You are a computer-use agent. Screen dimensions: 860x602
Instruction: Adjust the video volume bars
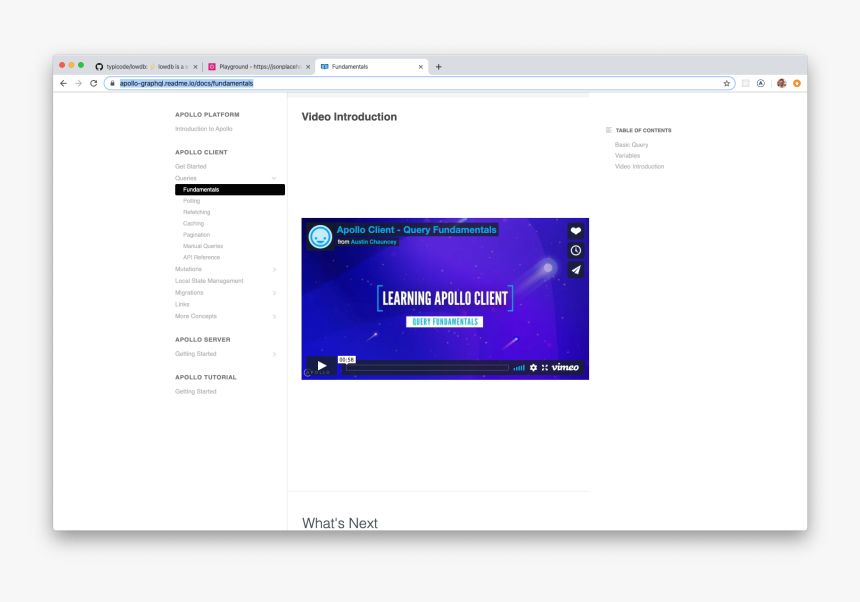point(519,368)
